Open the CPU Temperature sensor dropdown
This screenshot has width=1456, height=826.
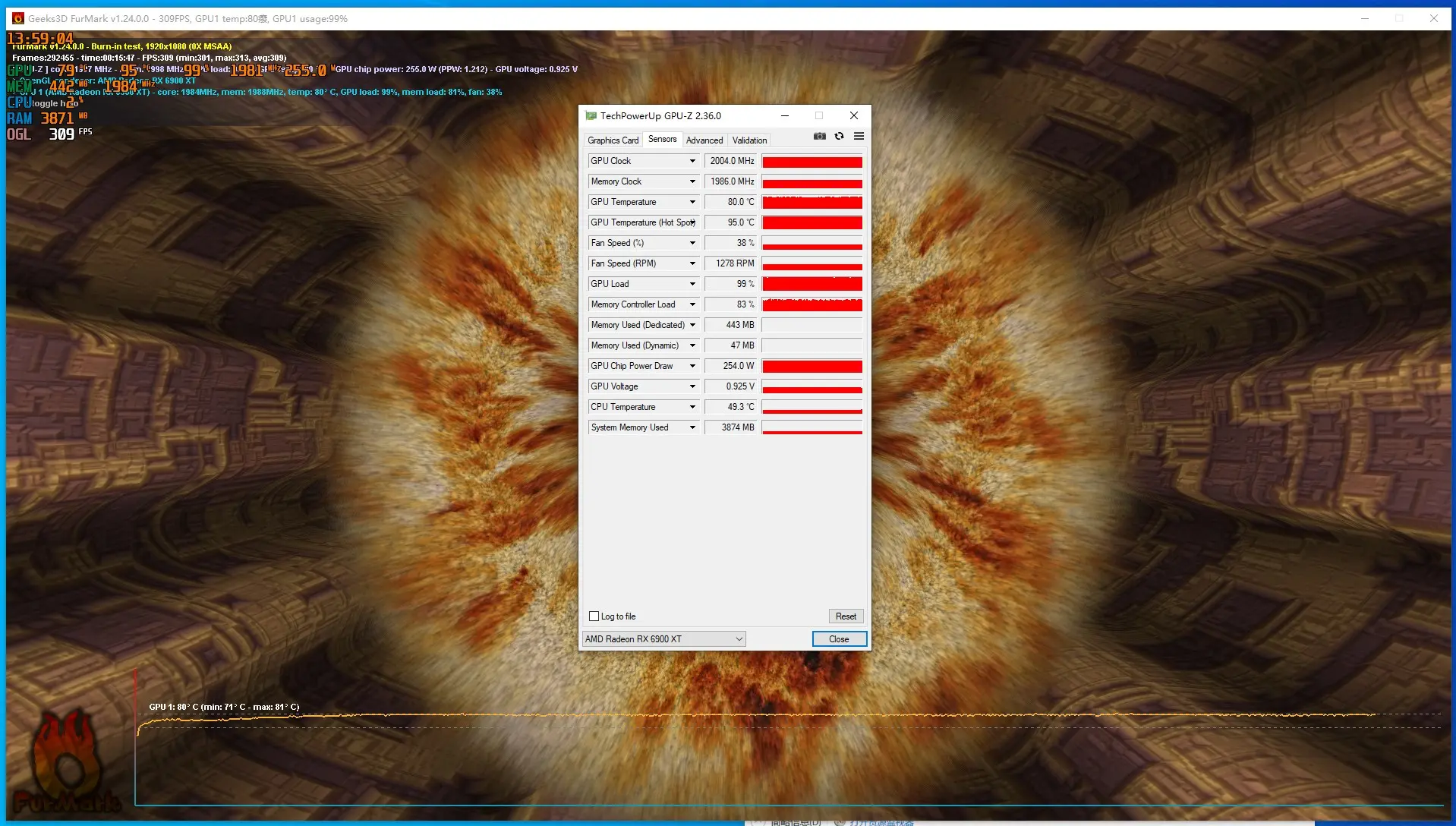[692, 407]
